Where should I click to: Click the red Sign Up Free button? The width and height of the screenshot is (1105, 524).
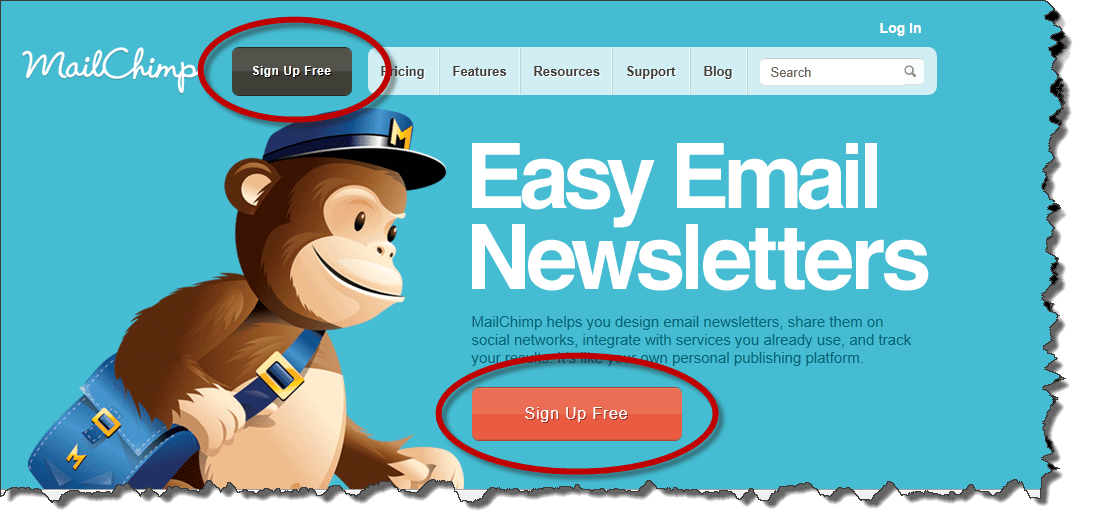pyautogui.click(x=576, y=413)
